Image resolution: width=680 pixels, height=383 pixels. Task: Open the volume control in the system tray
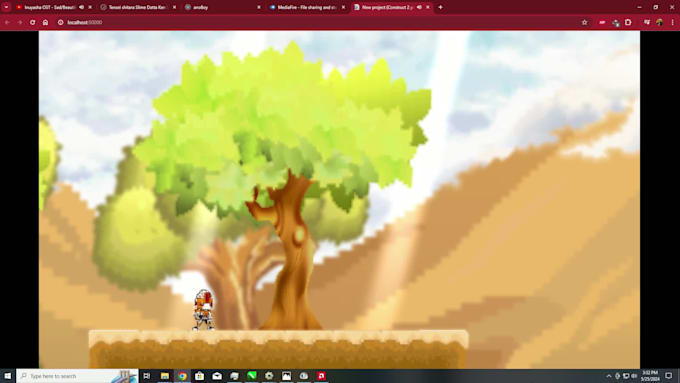(634, 376)
